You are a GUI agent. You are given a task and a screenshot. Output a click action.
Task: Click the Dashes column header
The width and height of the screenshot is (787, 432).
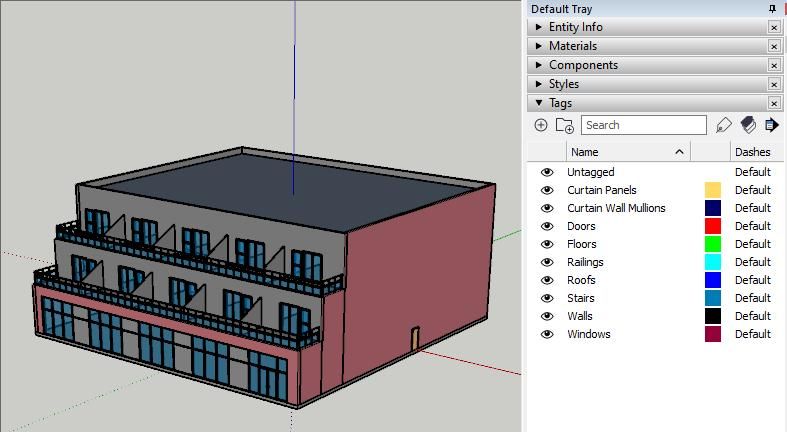753,152
